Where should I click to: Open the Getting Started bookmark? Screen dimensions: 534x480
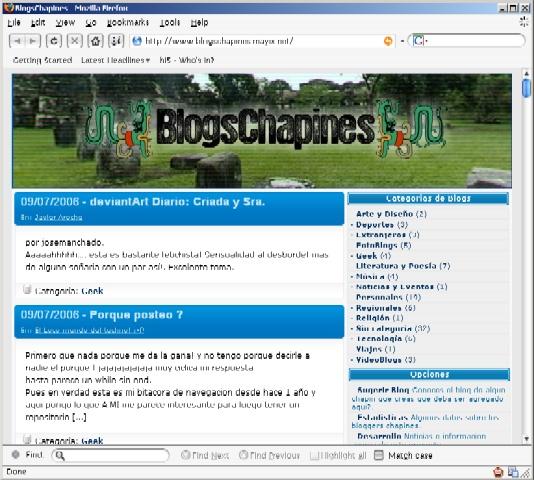(x=42, y=60)
